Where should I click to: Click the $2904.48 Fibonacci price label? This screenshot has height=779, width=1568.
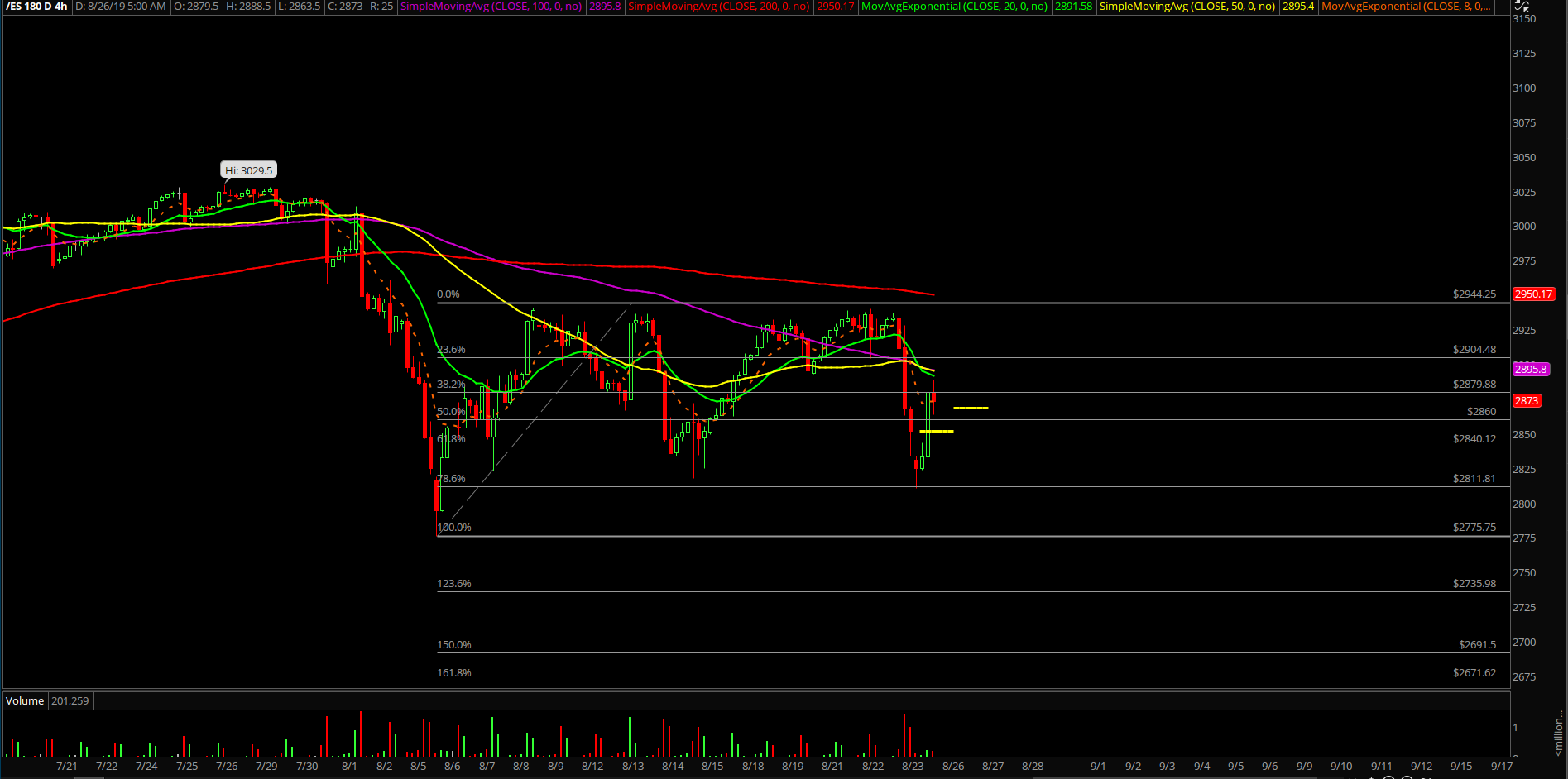[1474, 350]
